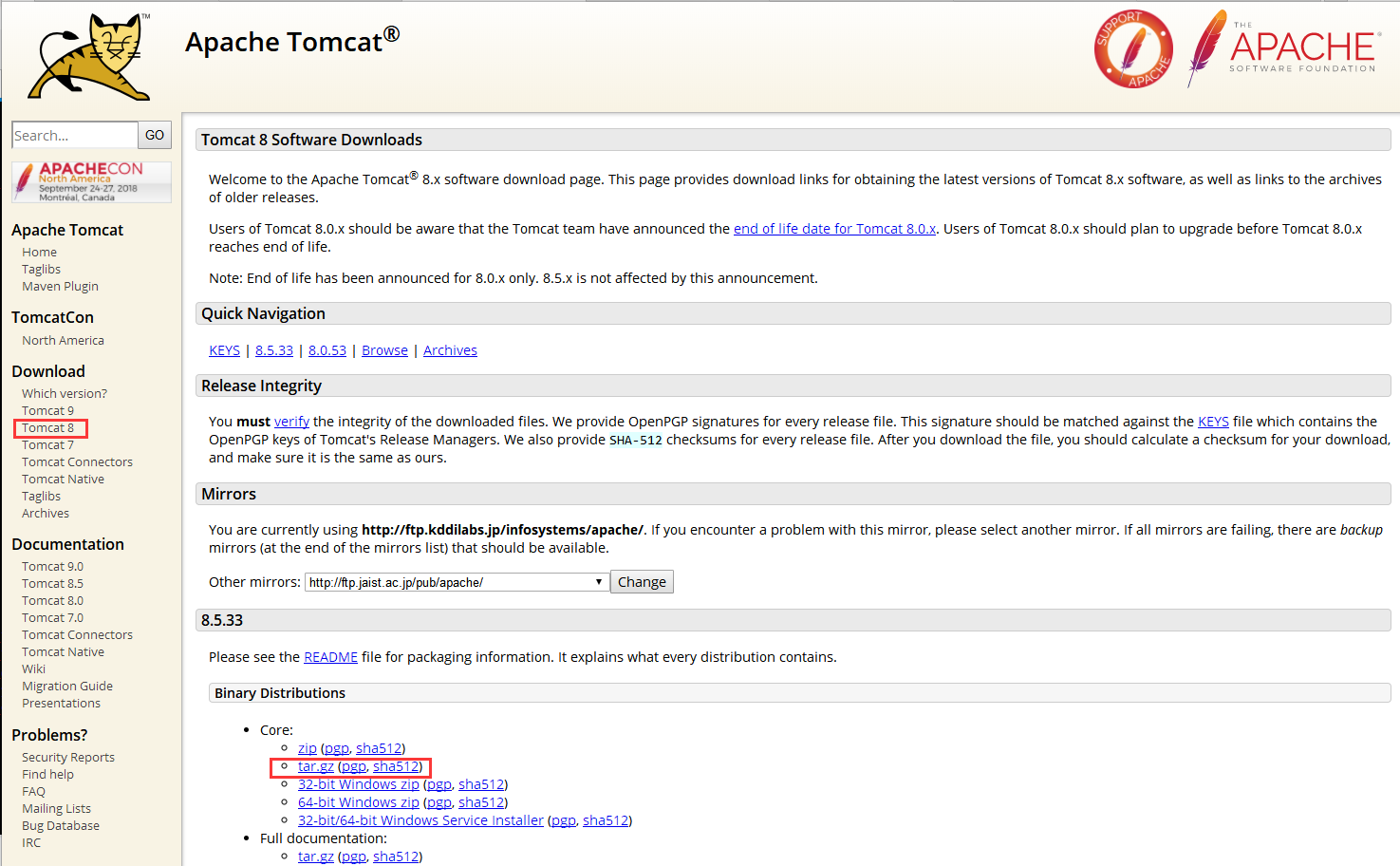Open the README file link

330,657
